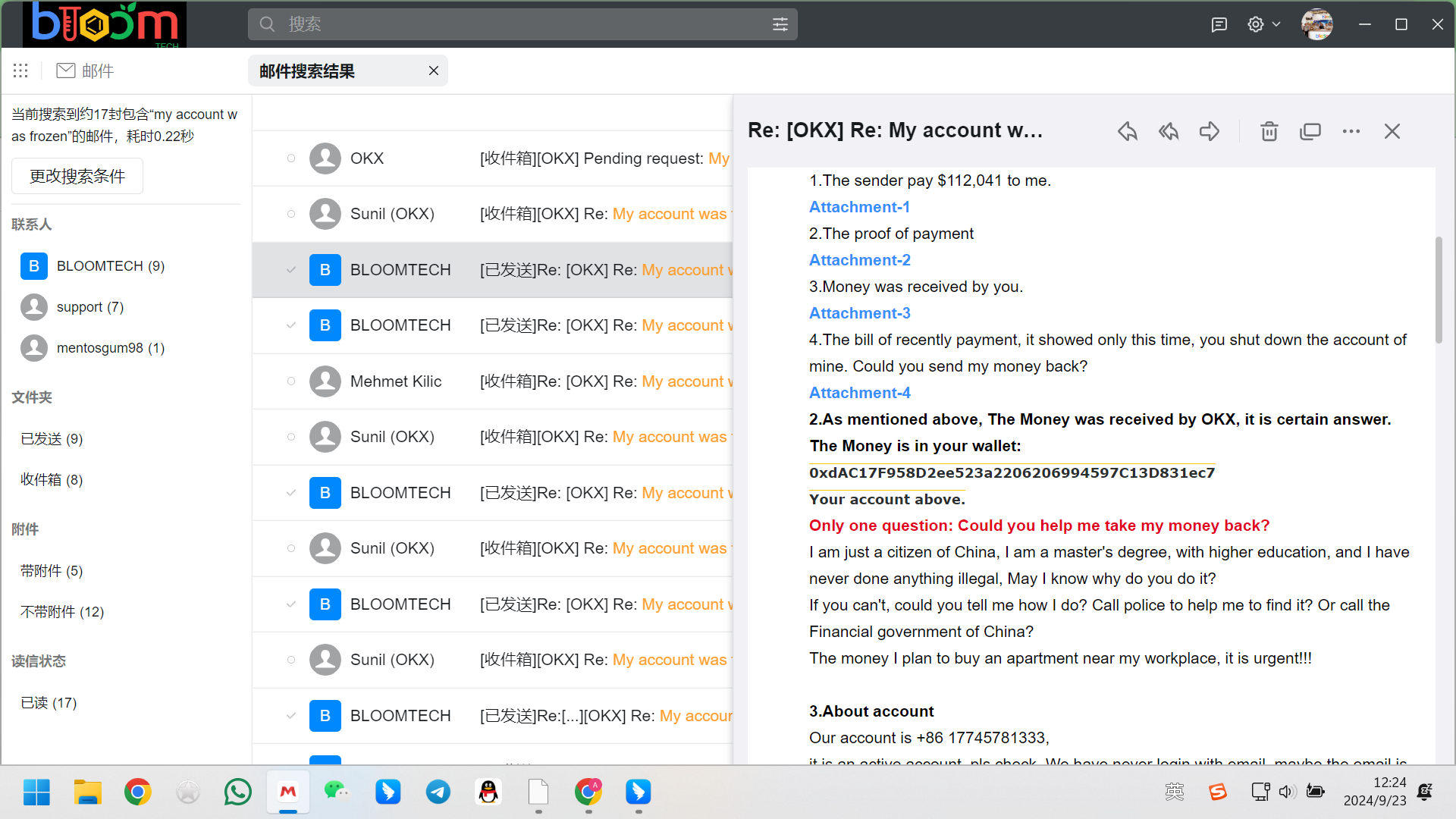Filter by read status 已读 (17)
Image resolution: width=1456 pixels, height=819 pixels.
[x=49, y=703]
